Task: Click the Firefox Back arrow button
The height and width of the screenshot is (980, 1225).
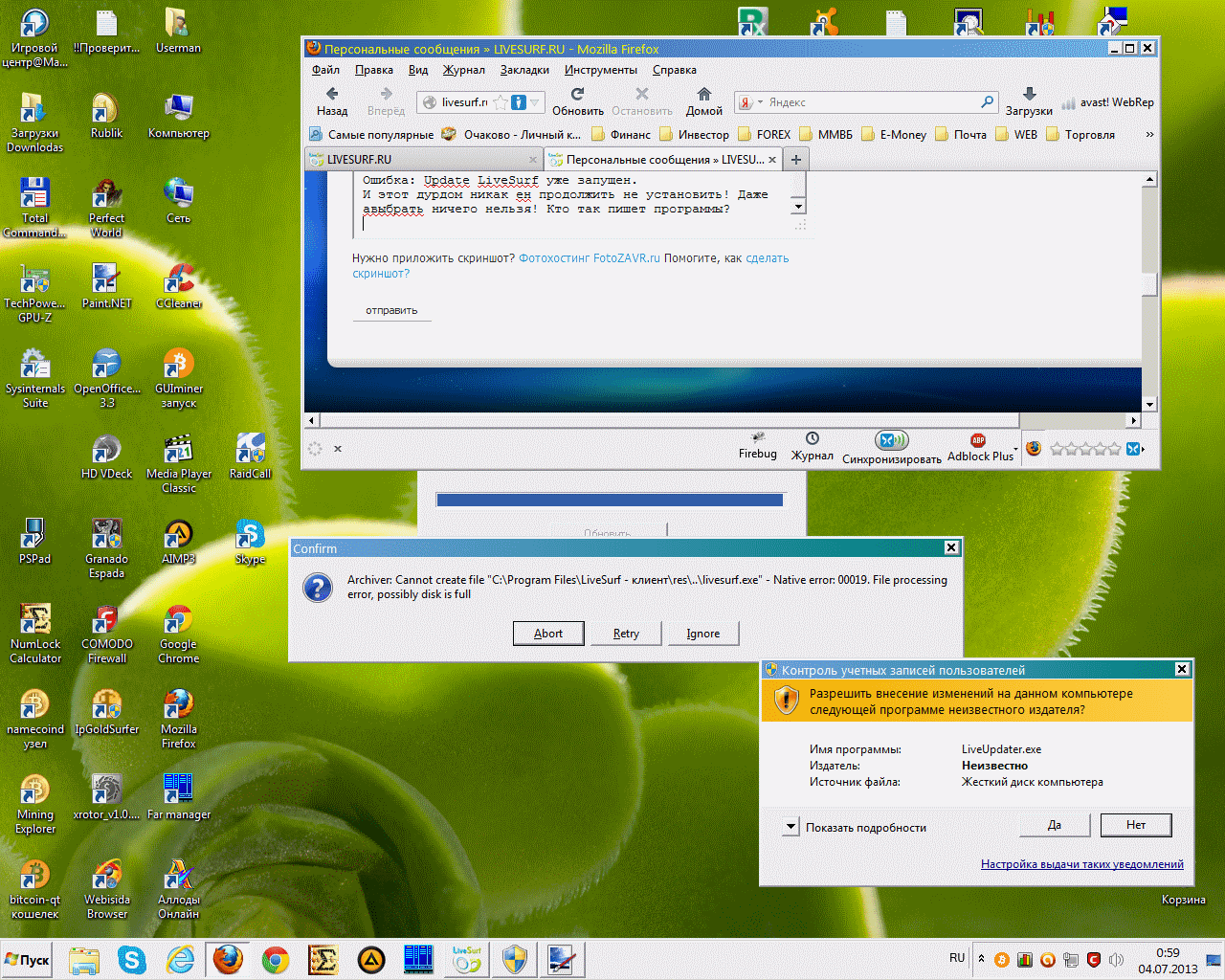Action: [x=332, y=94]
